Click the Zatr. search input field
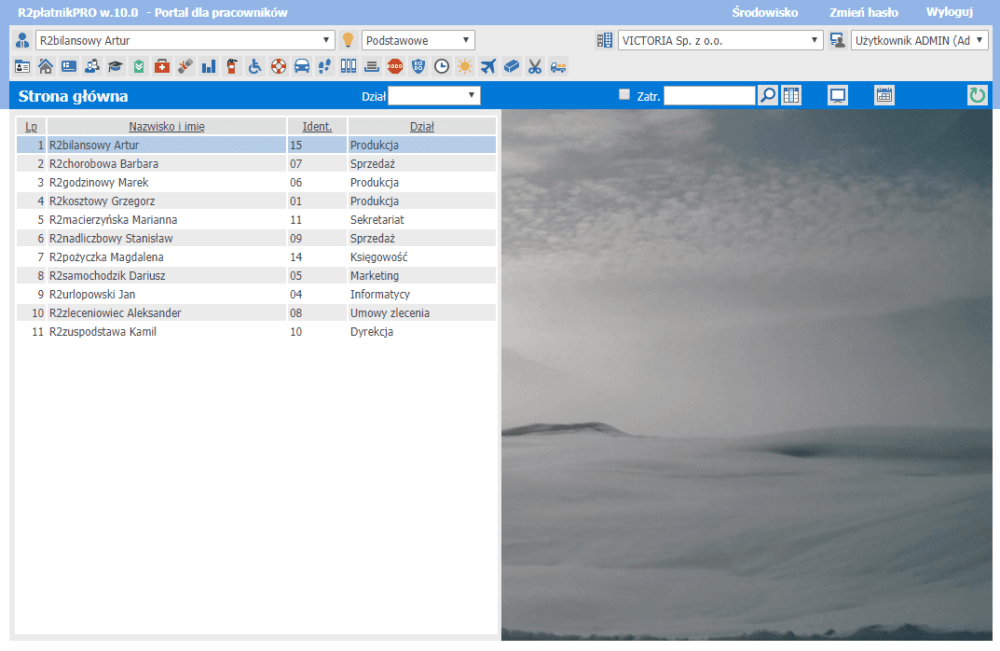The height and width of the screenshot is (651, 1000). 709,96
